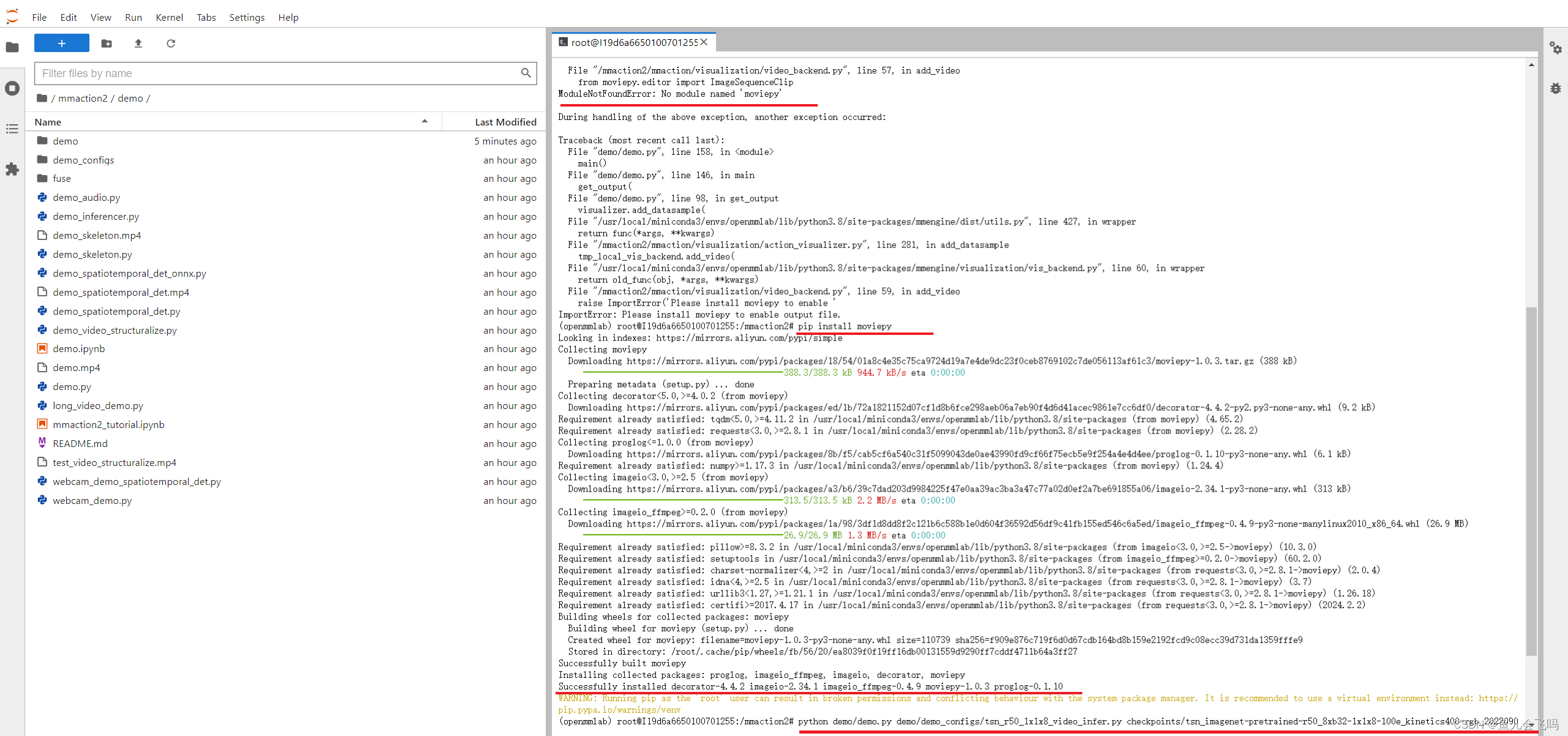The height and width of the screenshot is (736, 1568).
Task: Show the Table of Contents panel
Action: [12, 129]
